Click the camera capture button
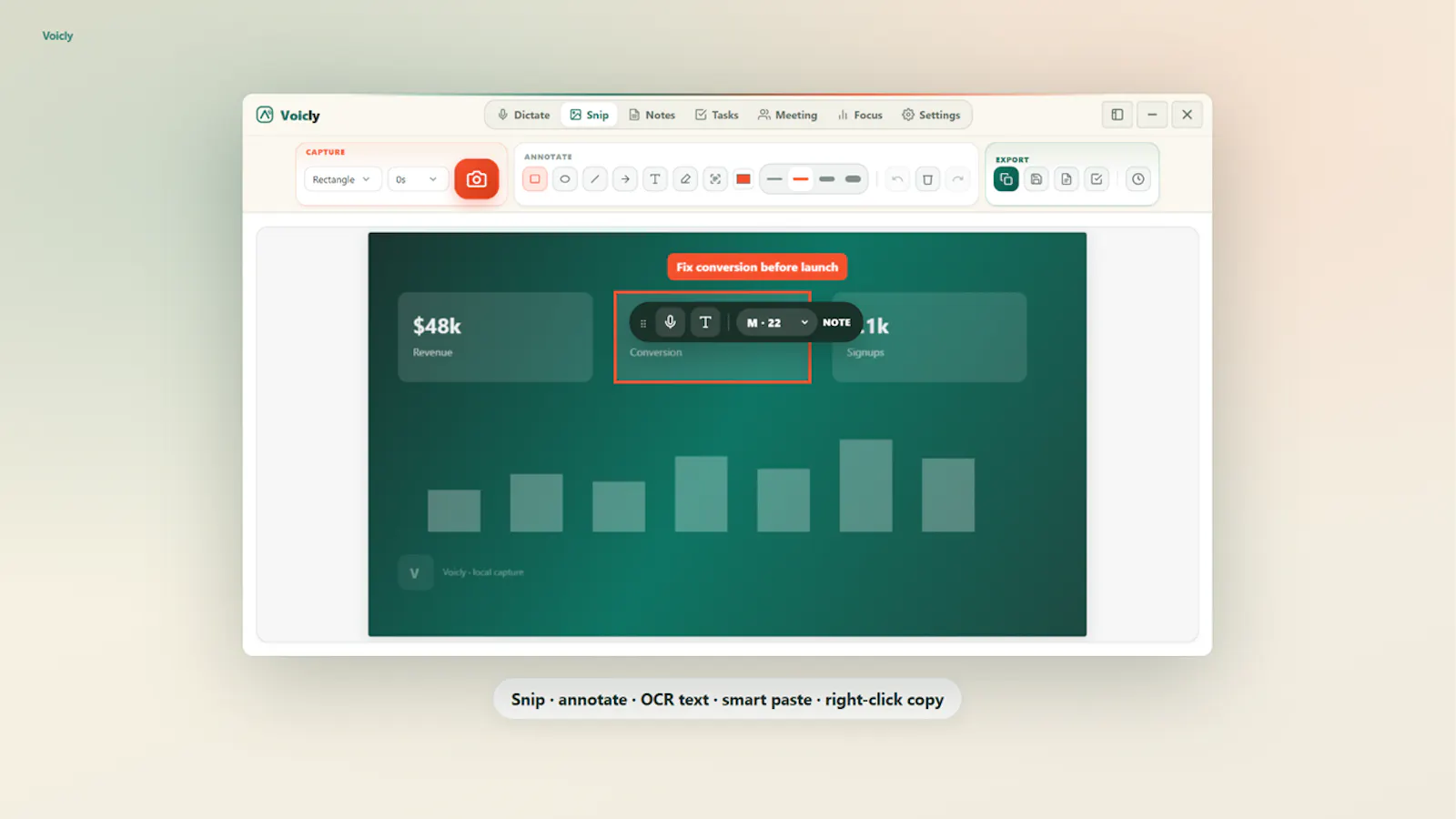This screenshot has width=1456, height=819. [476, 179]
